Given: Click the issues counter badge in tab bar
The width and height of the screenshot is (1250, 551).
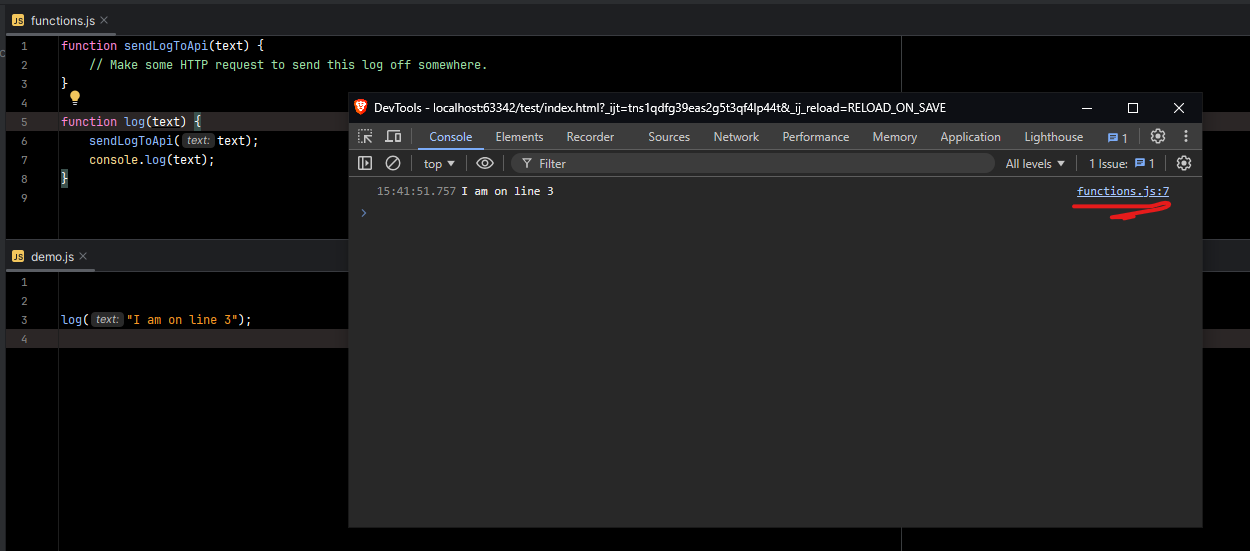Looking at the screenshot, I should [1118, 137].
